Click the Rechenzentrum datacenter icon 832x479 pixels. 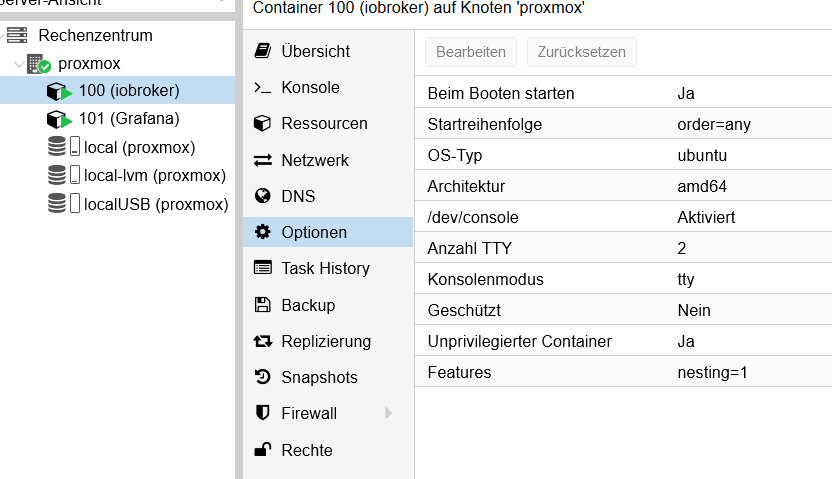[x=17, y=35]
